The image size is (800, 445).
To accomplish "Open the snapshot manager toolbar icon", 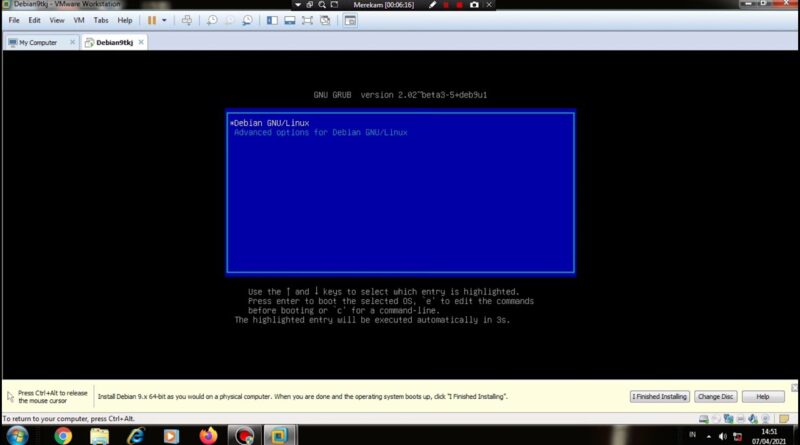I will point(247,20).
